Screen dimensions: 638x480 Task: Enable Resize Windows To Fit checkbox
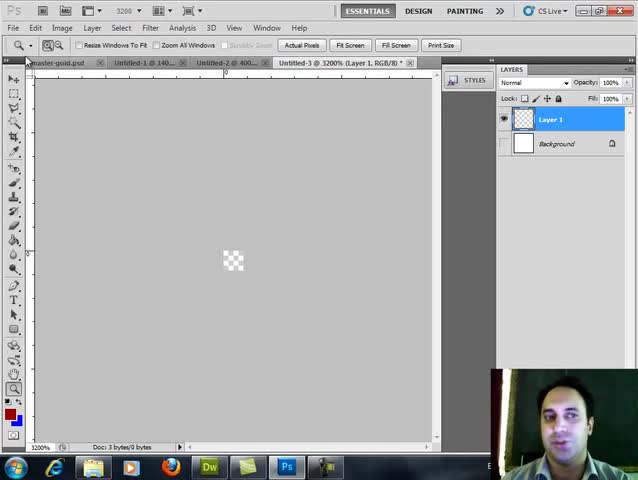click(79, 45)
